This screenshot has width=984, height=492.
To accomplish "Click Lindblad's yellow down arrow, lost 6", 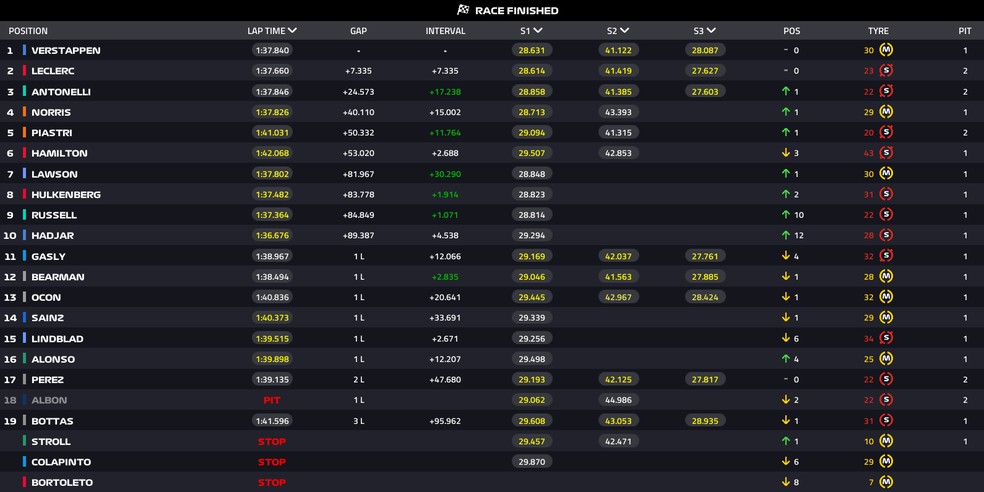I will coord(785,338).
